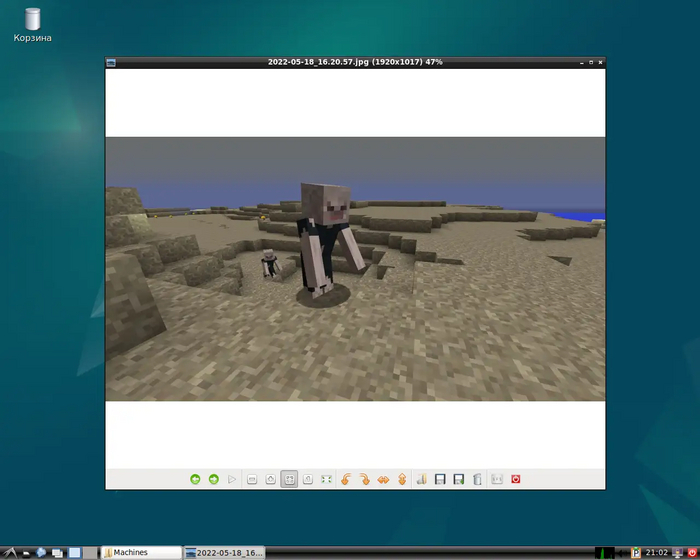Rotate the image counterclockwise
Viewport: 700px width, 560px height.
pos(346,479)
